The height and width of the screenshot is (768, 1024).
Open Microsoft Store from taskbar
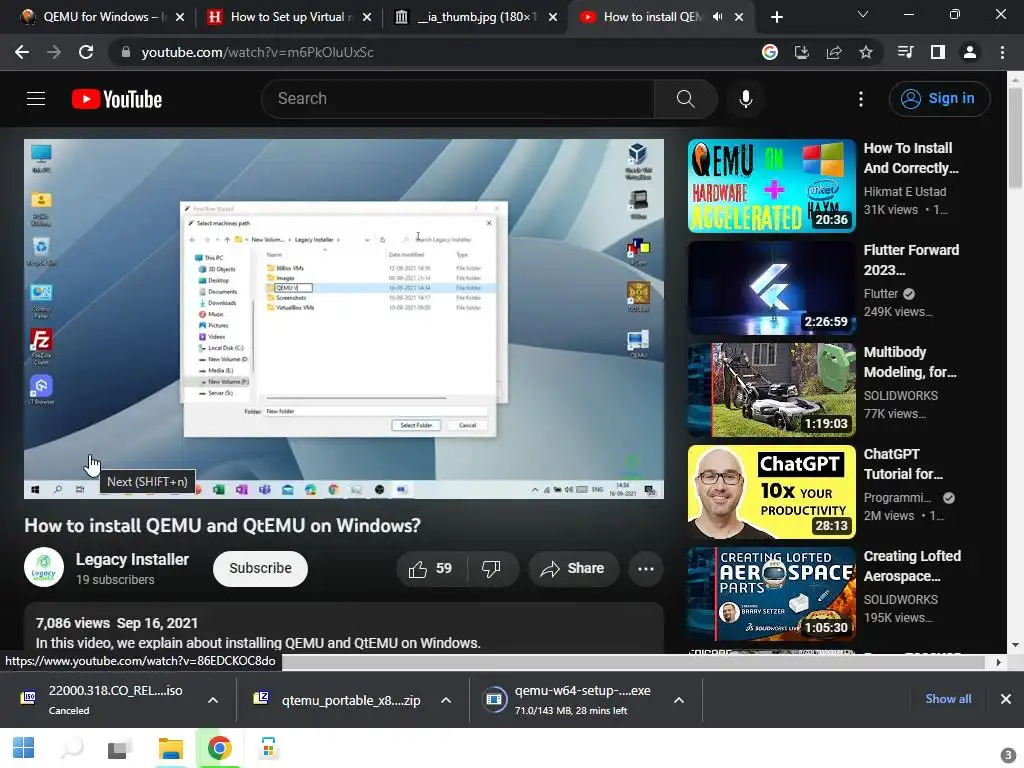pos(268,748)
